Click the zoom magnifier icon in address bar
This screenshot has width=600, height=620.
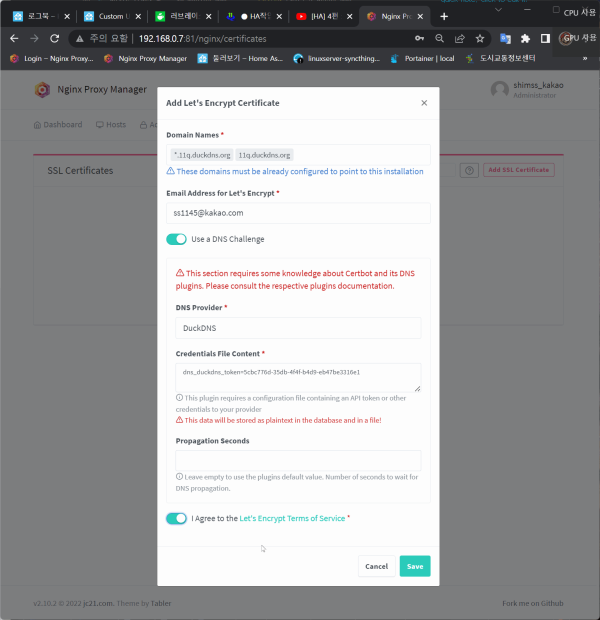(x=440, y=38)
